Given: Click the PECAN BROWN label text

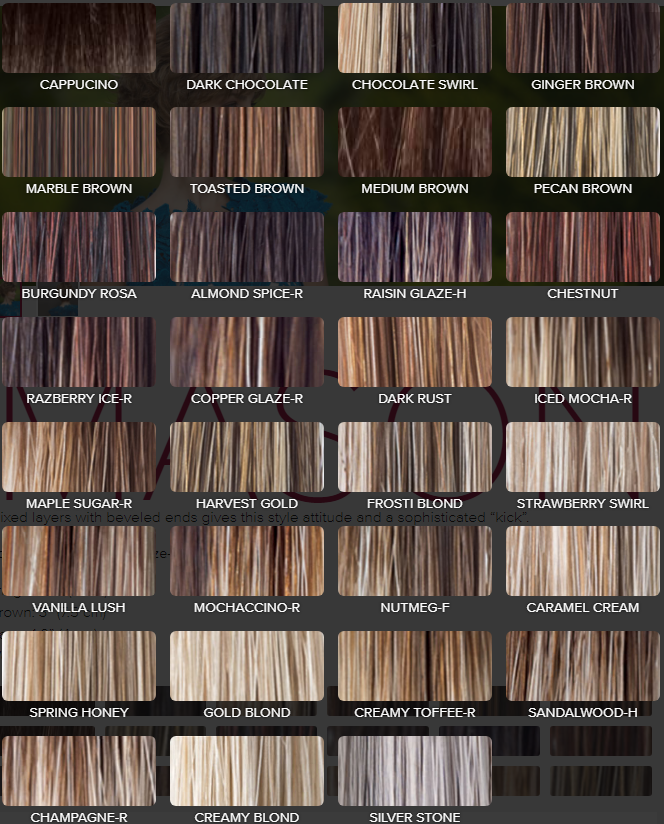Looking at the screenshot, I should point(583,189).
